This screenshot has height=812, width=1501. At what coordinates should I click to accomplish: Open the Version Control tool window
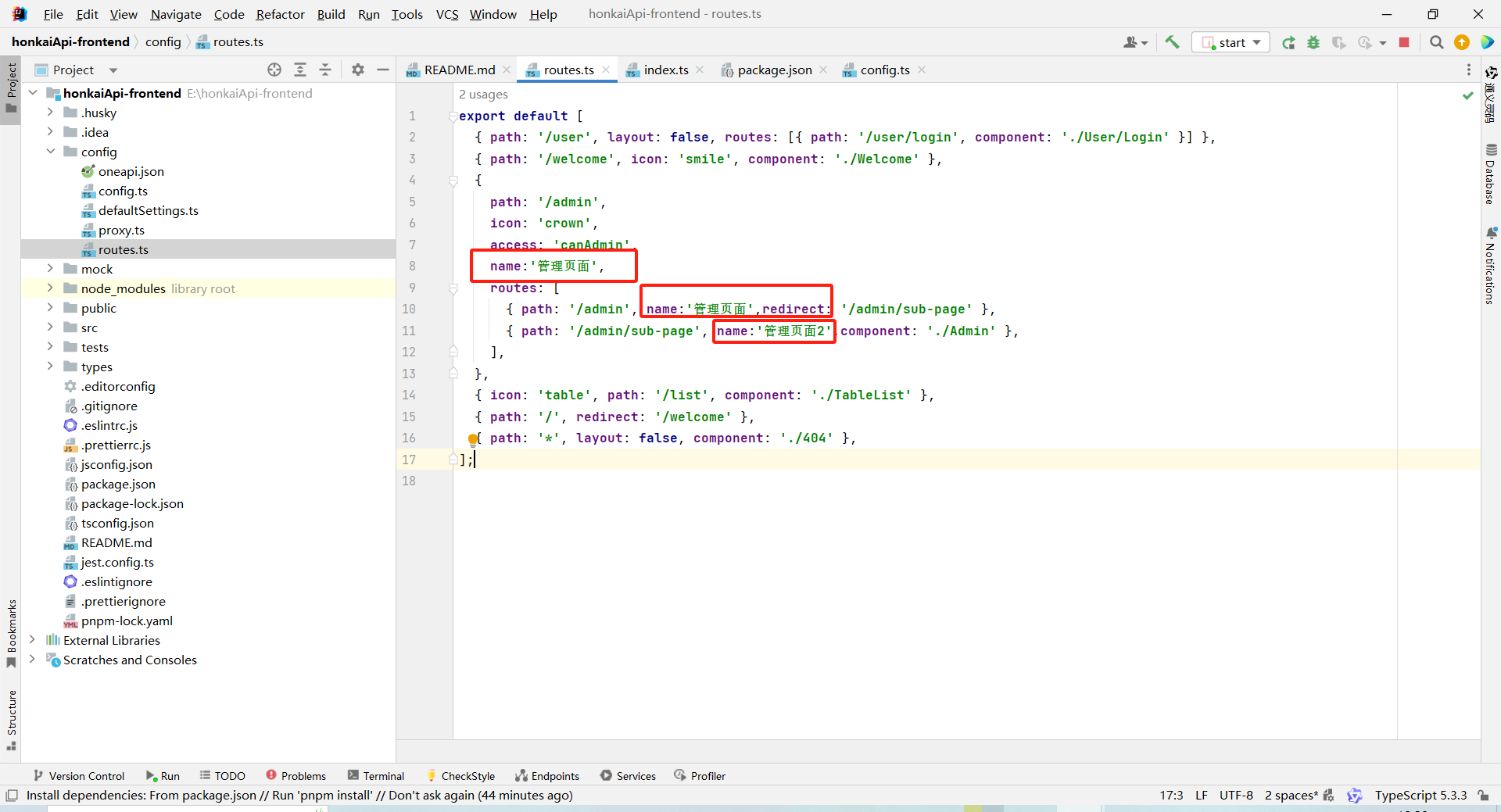tap(79, 775)
